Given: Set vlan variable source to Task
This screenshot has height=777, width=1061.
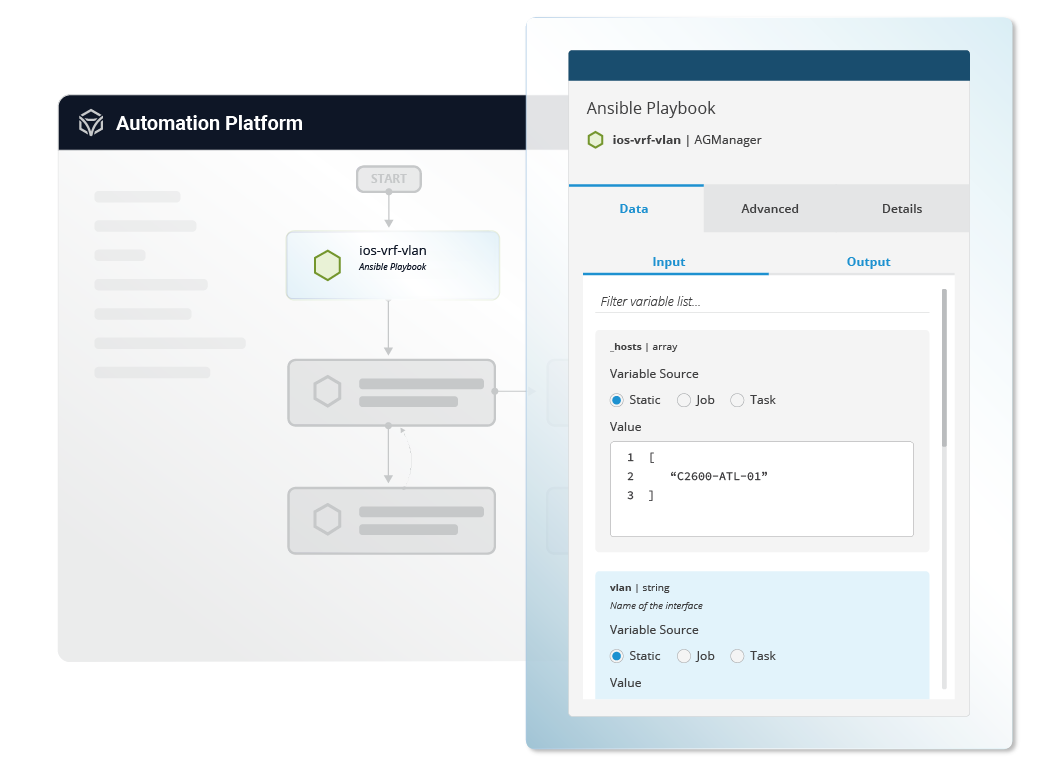Looking at the screenshot, I should pos(737,656).
